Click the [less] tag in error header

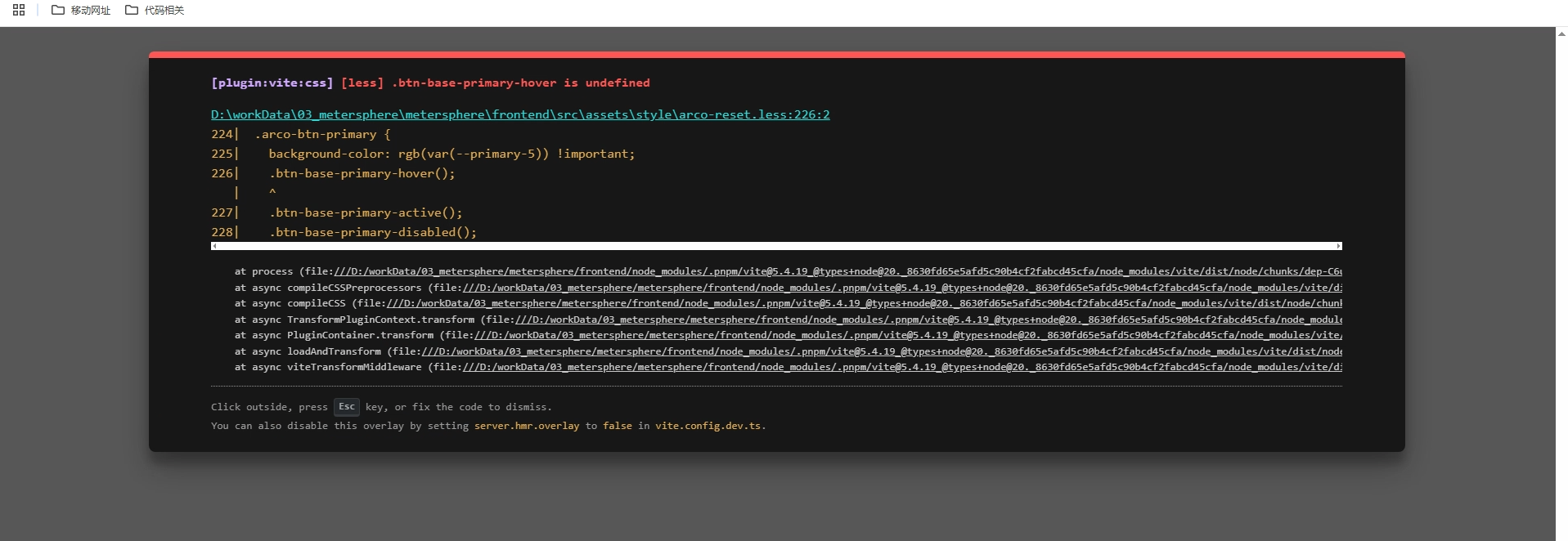362,83
